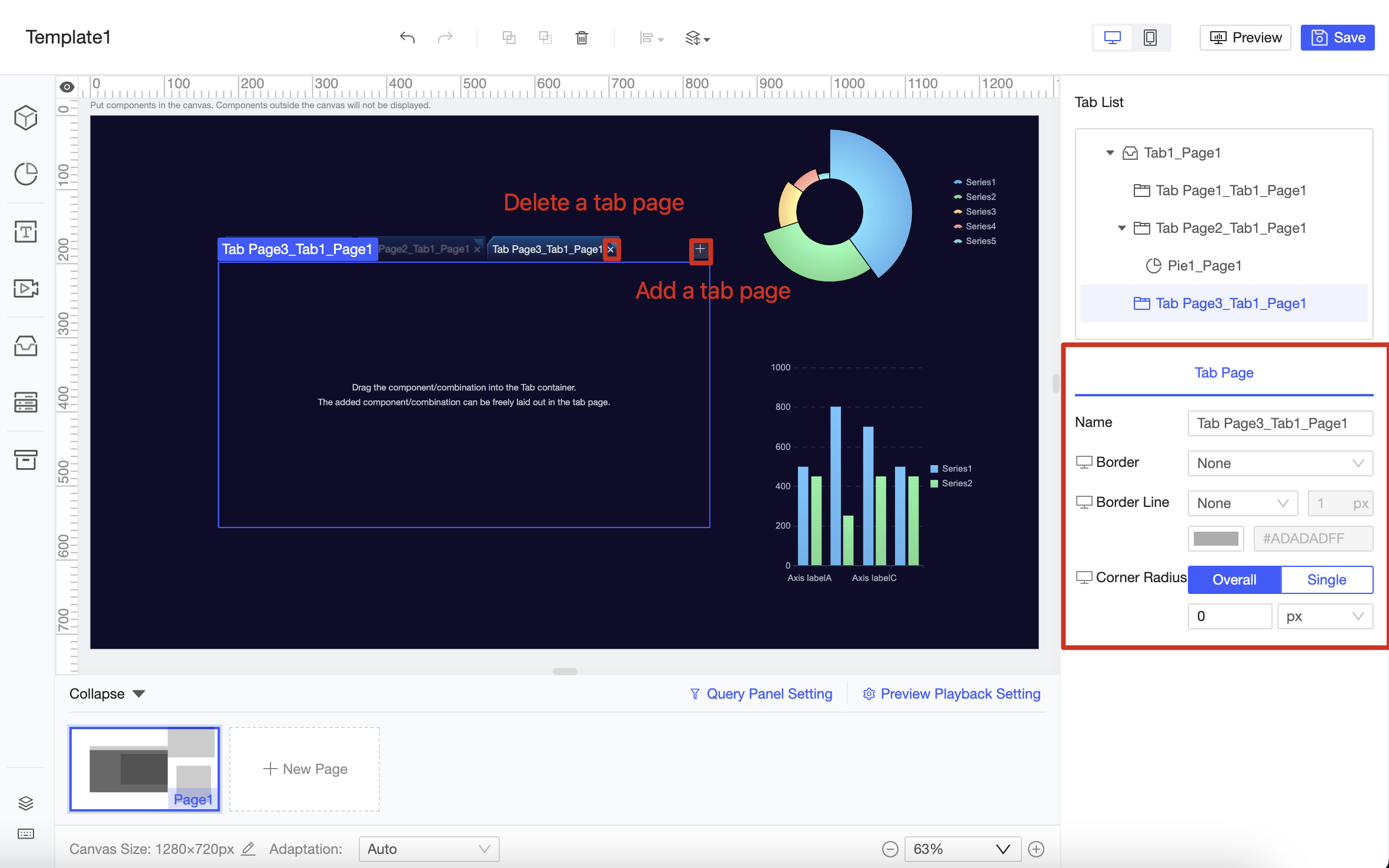The height and width of the screenshot is (868, 1389).
Task: Click the Preview button
Action: 1246,38
